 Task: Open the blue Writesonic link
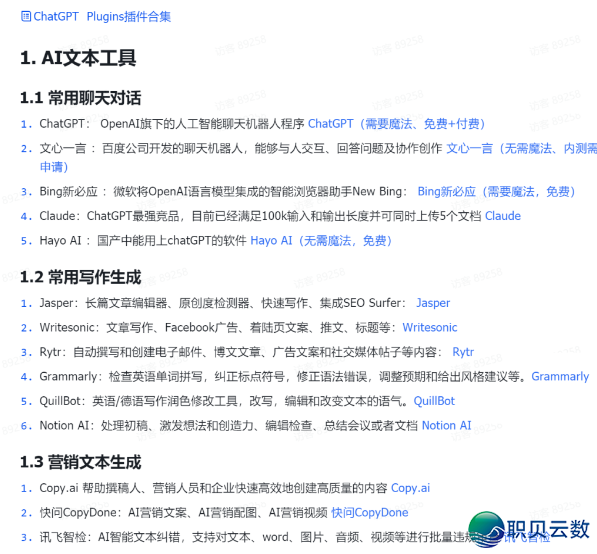click(x=430, y=327)
